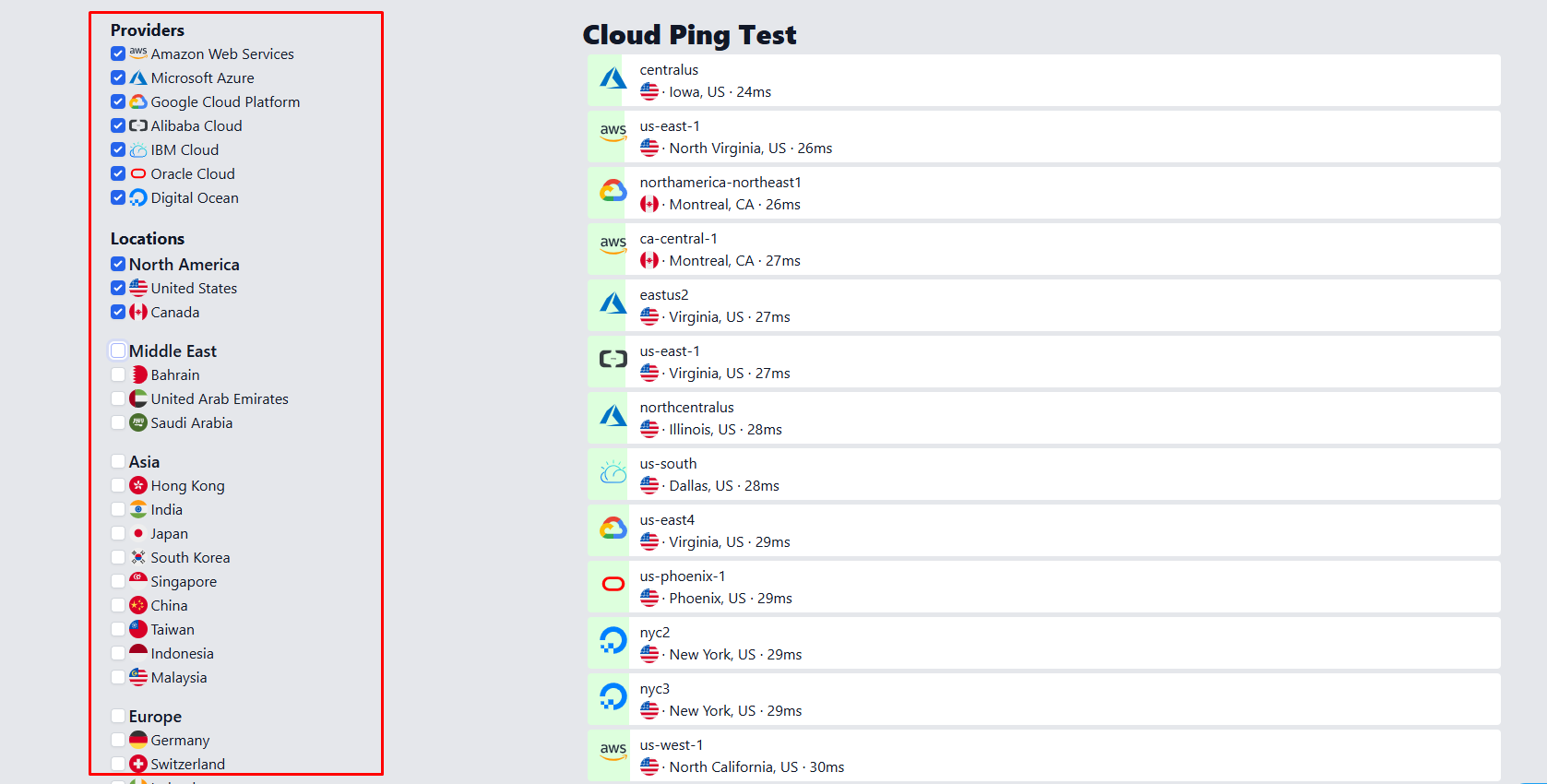Click the US flag beside Phoenix, US
This screenshot has height=784, width=1547.
pyautogui.click(x=649, y=599)
